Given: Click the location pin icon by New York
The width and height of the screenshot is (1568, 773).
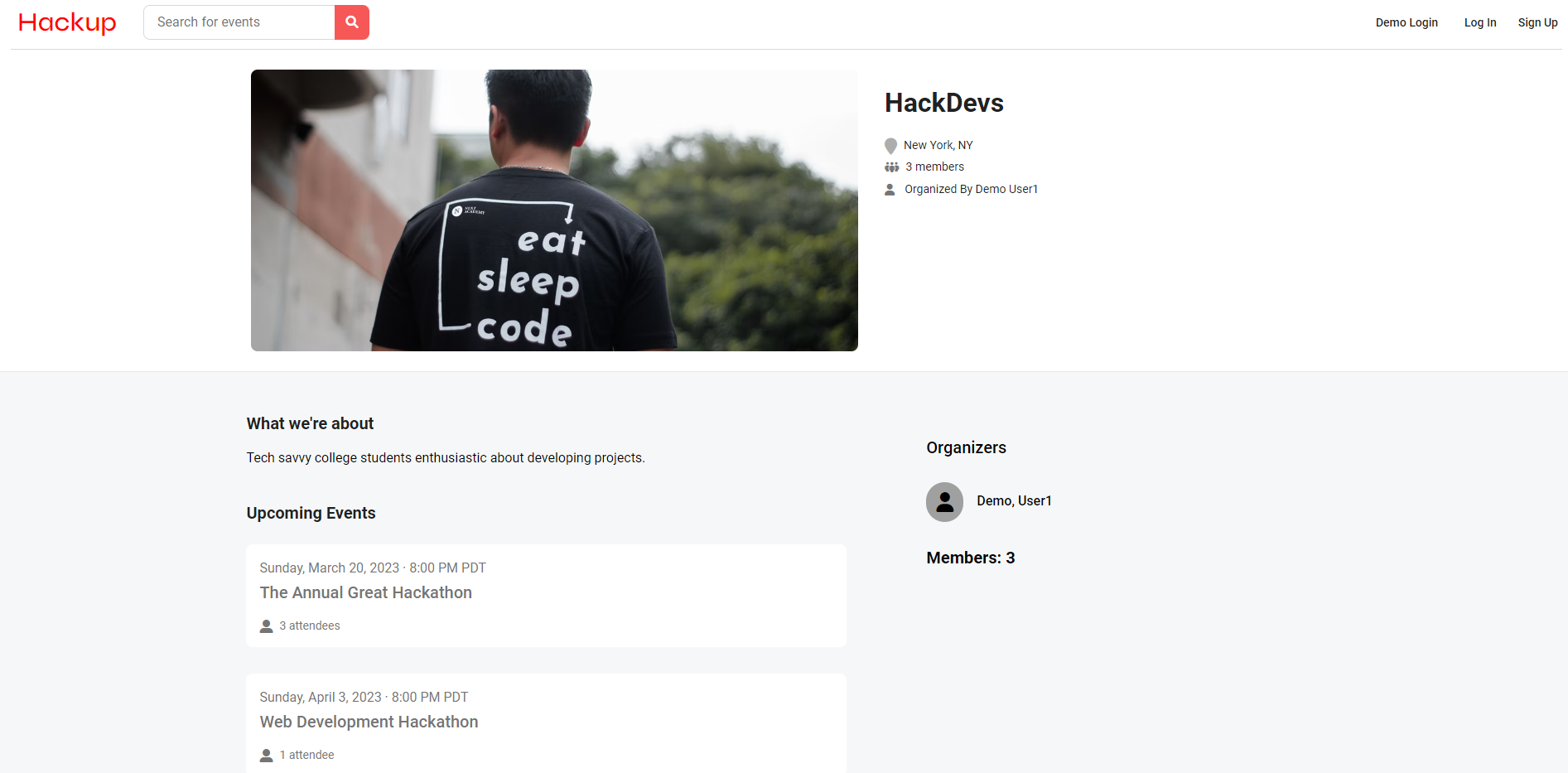Looking at the screenshot, I should click(x=890, y=146).
